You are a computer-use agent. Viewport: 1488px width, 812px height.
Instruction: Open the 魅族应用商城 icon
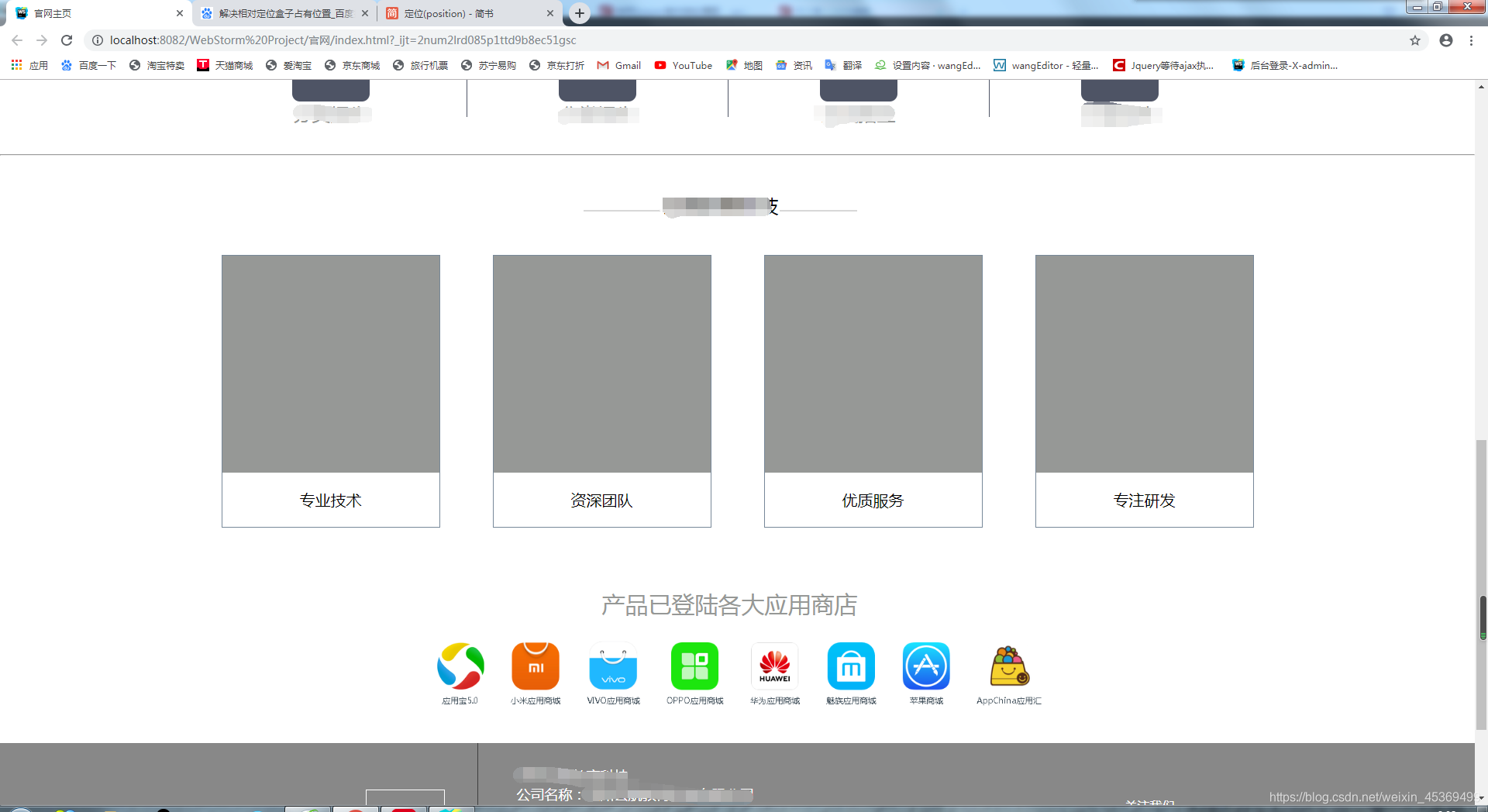[851, 666]
